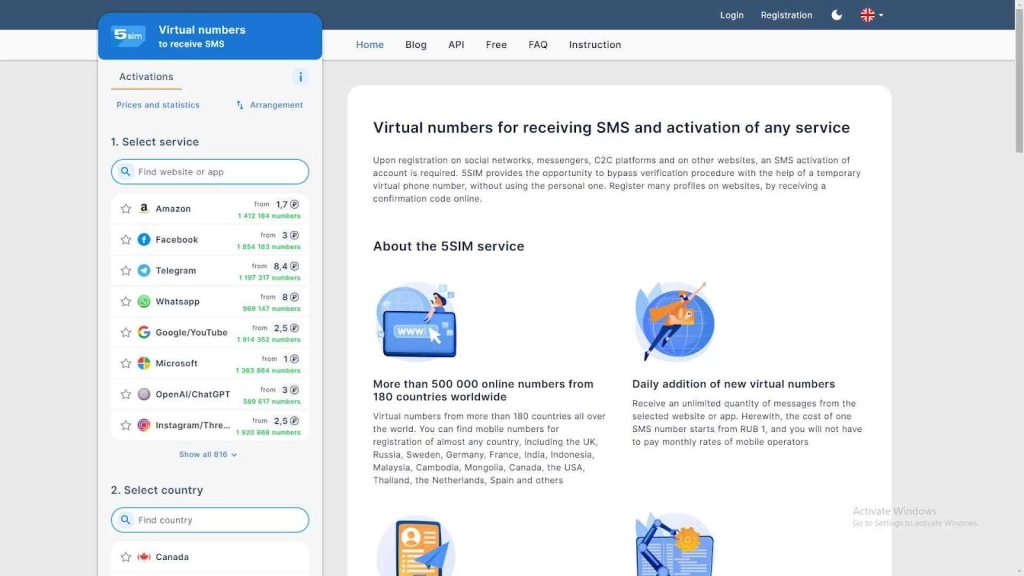Select the Google/YouTube service icon

[x=144, y=332]
